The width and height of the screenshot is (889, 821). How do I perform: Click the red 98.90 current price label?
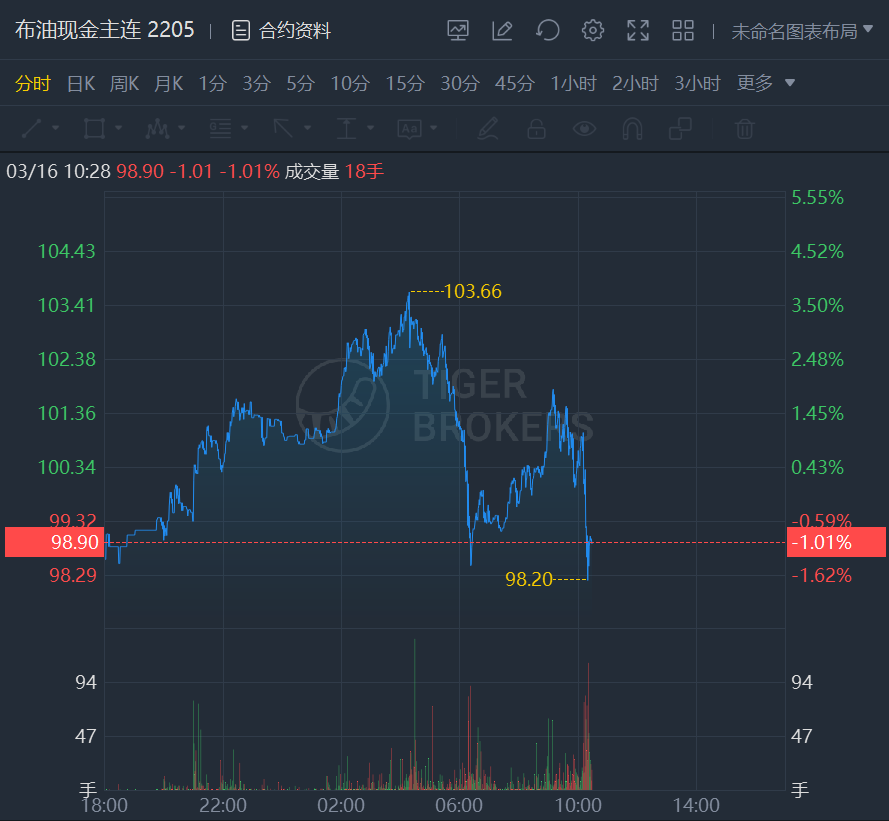point(53,542)
